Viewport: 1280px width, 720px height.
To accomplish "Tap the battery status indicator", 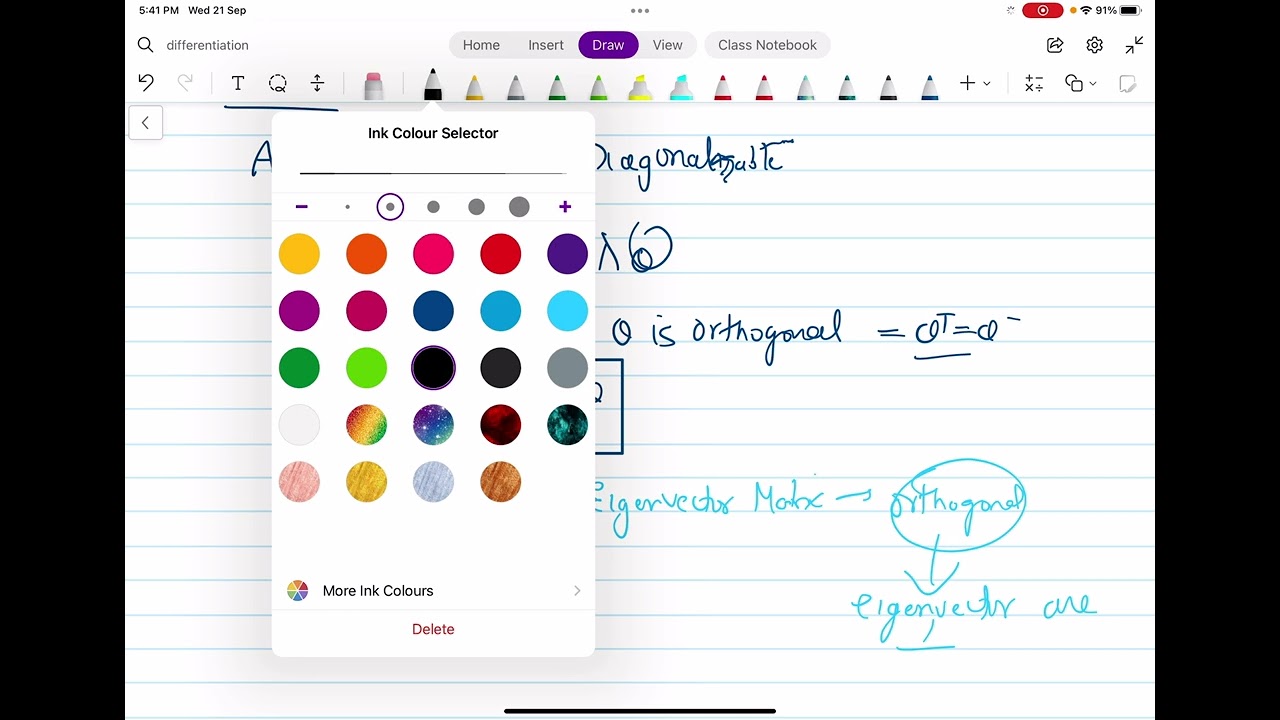I will (x=1130, y=10).
